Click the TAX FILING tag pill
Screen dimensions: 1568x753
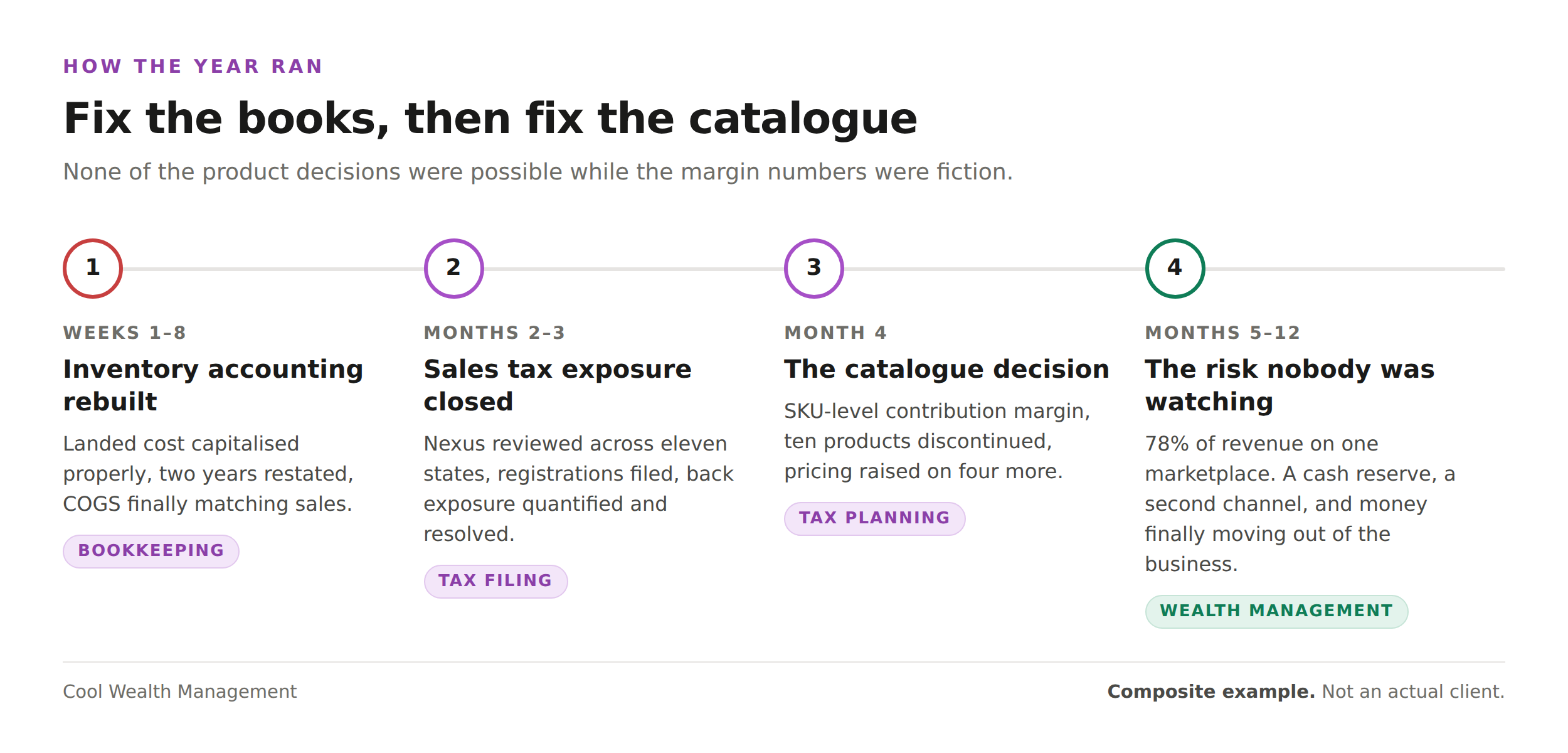coord(495,581)
